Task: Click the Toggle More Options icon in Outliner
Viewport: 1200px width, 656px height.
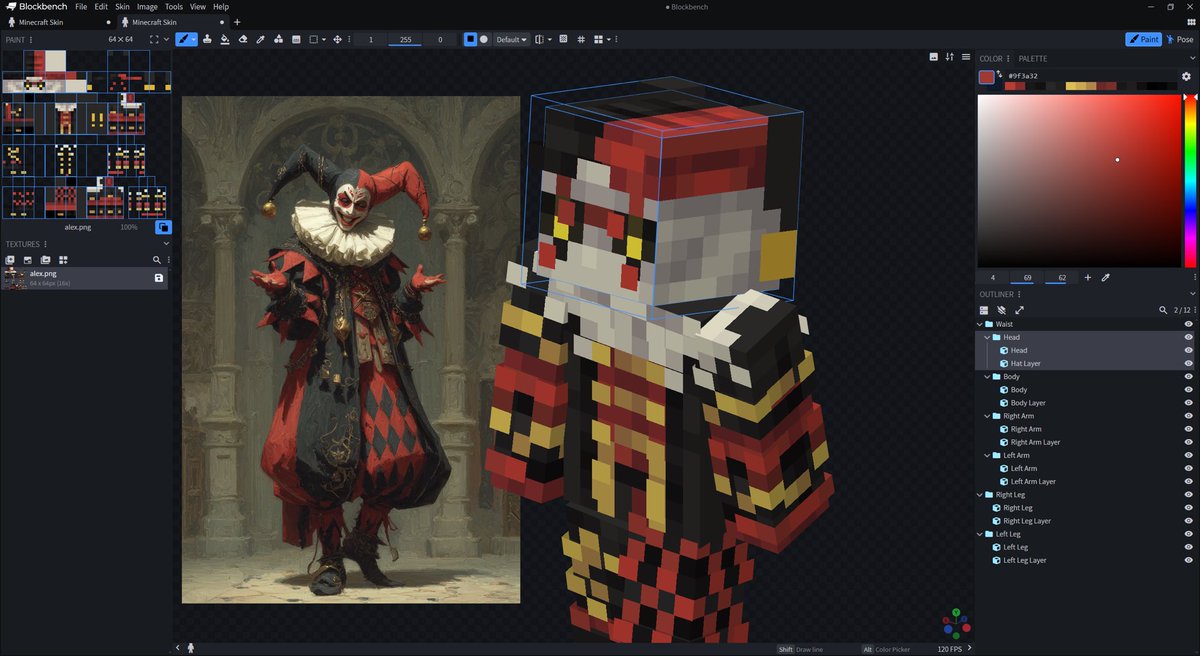Action: (x=984, y=310)
